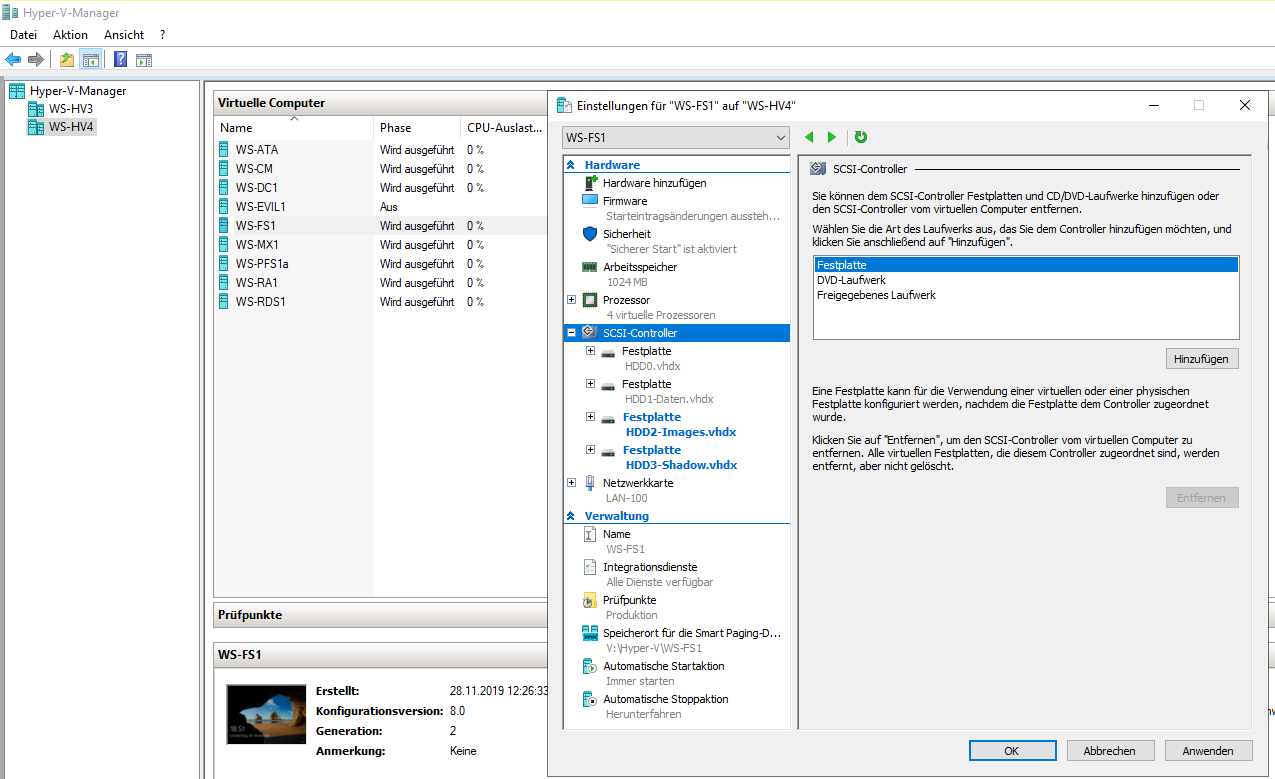Select the Automatische Startaktion icon

(590, 666)
